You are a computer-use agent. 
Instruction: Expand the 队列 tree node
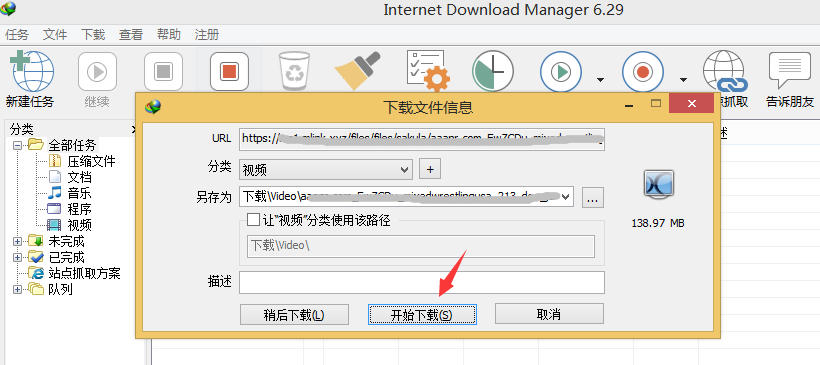point(18,289)
